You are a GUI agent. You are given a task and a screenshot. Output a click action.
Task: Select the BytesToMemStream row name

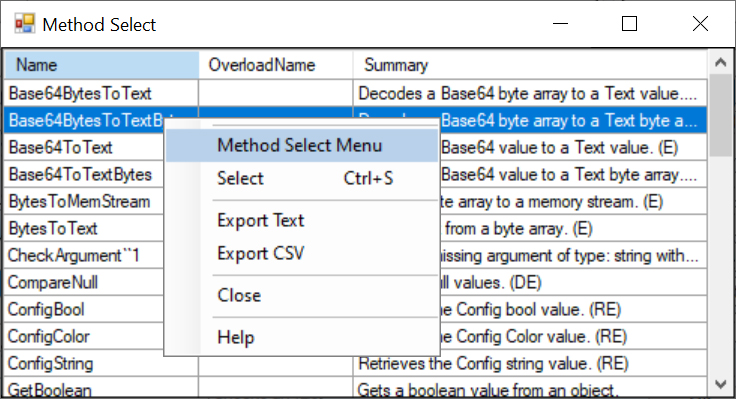(x=79, y=202)
